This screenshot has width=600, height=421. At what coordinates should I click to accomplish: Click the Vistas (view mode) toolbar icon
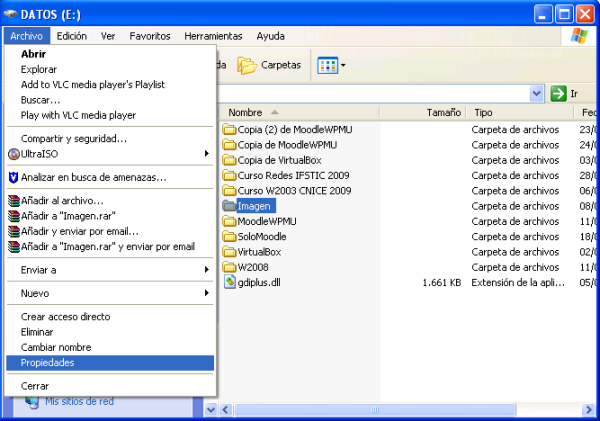click(x=327, y=65)
